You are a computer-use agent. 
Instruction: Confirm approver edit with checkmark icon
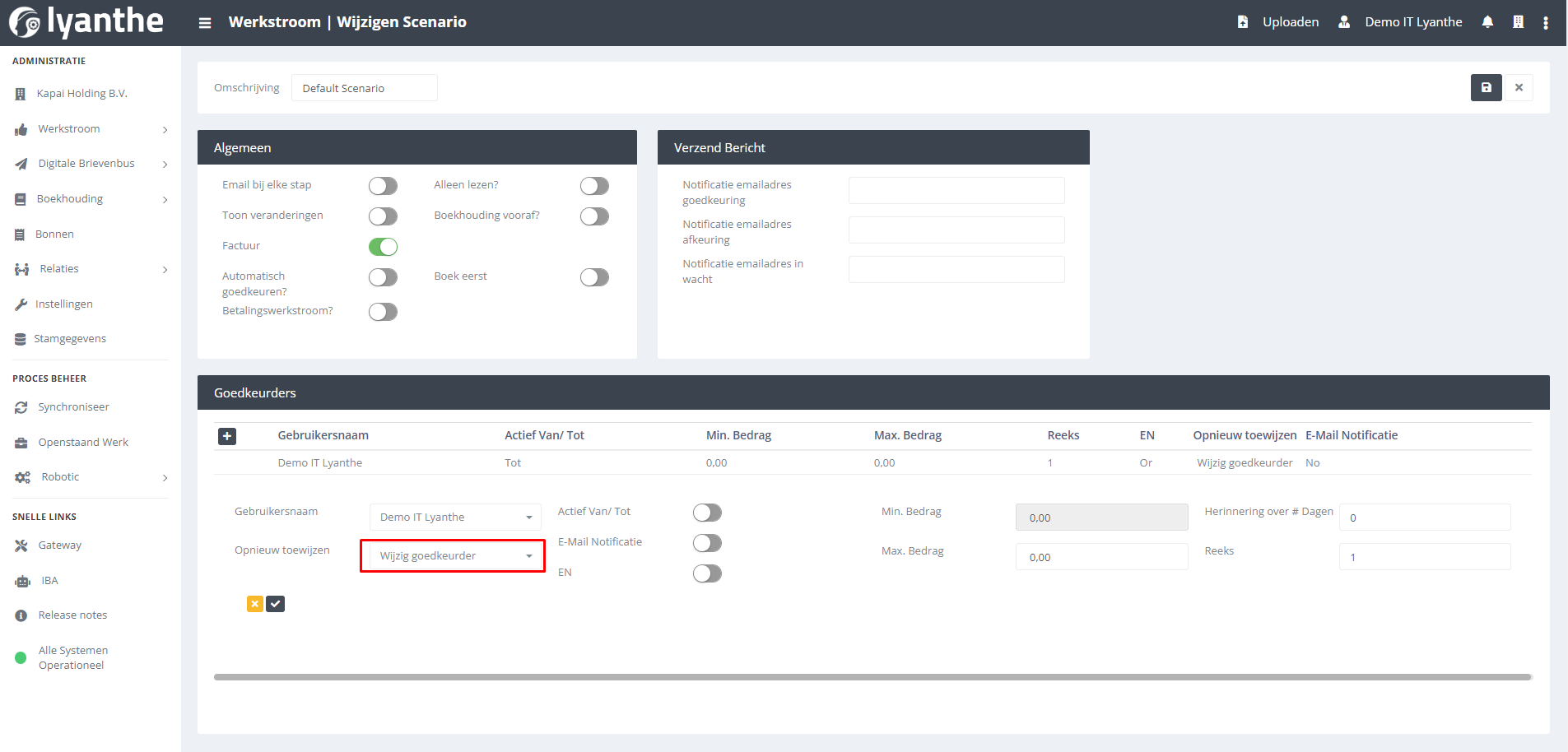[276, 604]
